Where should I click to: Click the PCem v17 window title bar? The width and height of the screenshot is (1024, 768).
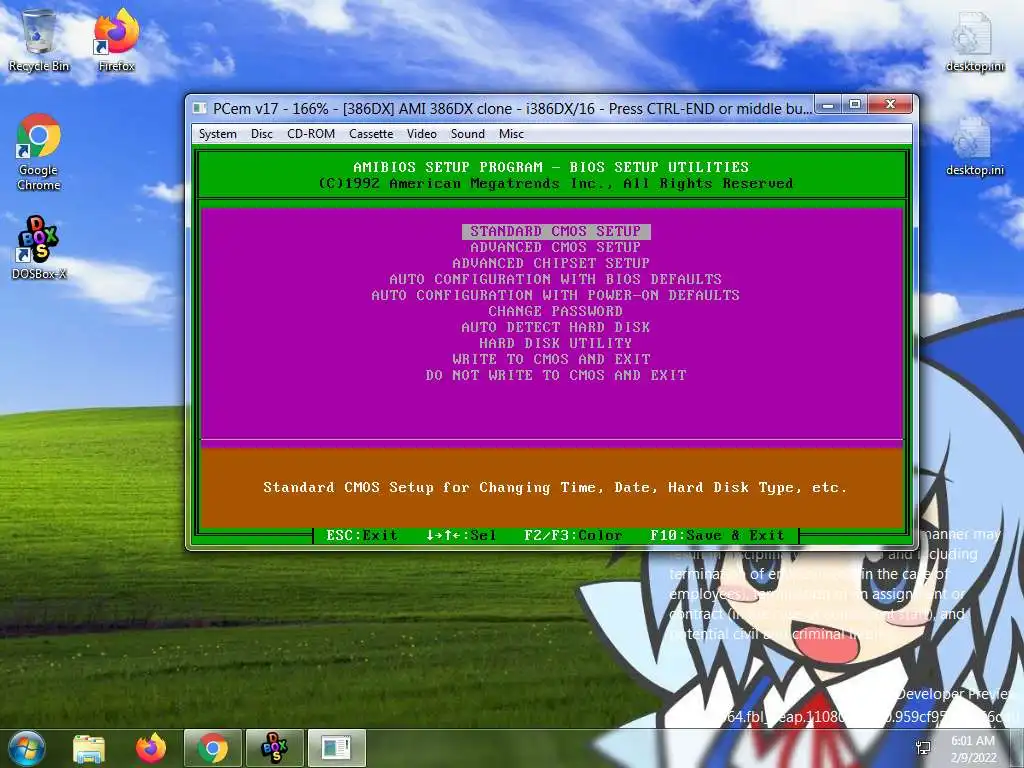[x=512, y=108]
